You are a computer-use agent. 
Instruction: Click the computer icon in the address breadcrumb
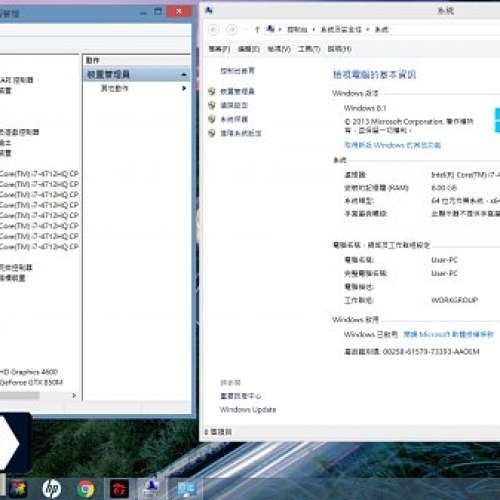[x=270, y=29]
